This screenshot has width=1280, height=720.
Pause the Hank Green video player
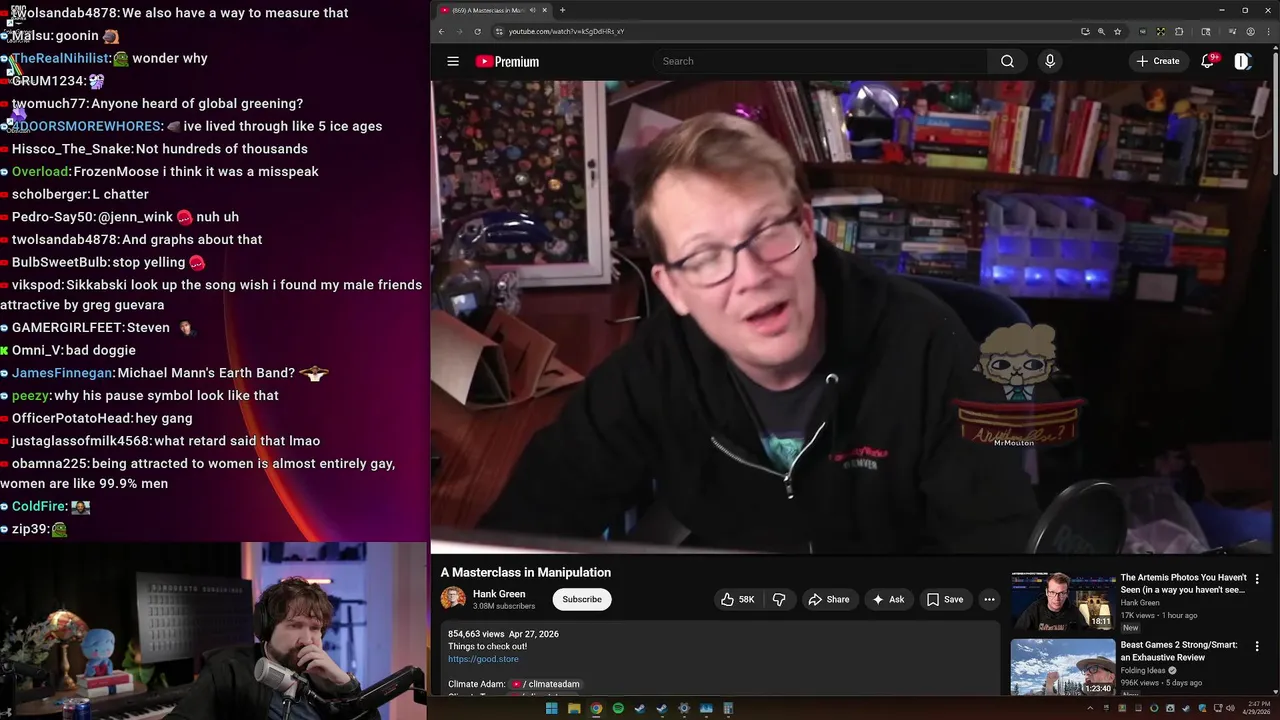[850, 315]
